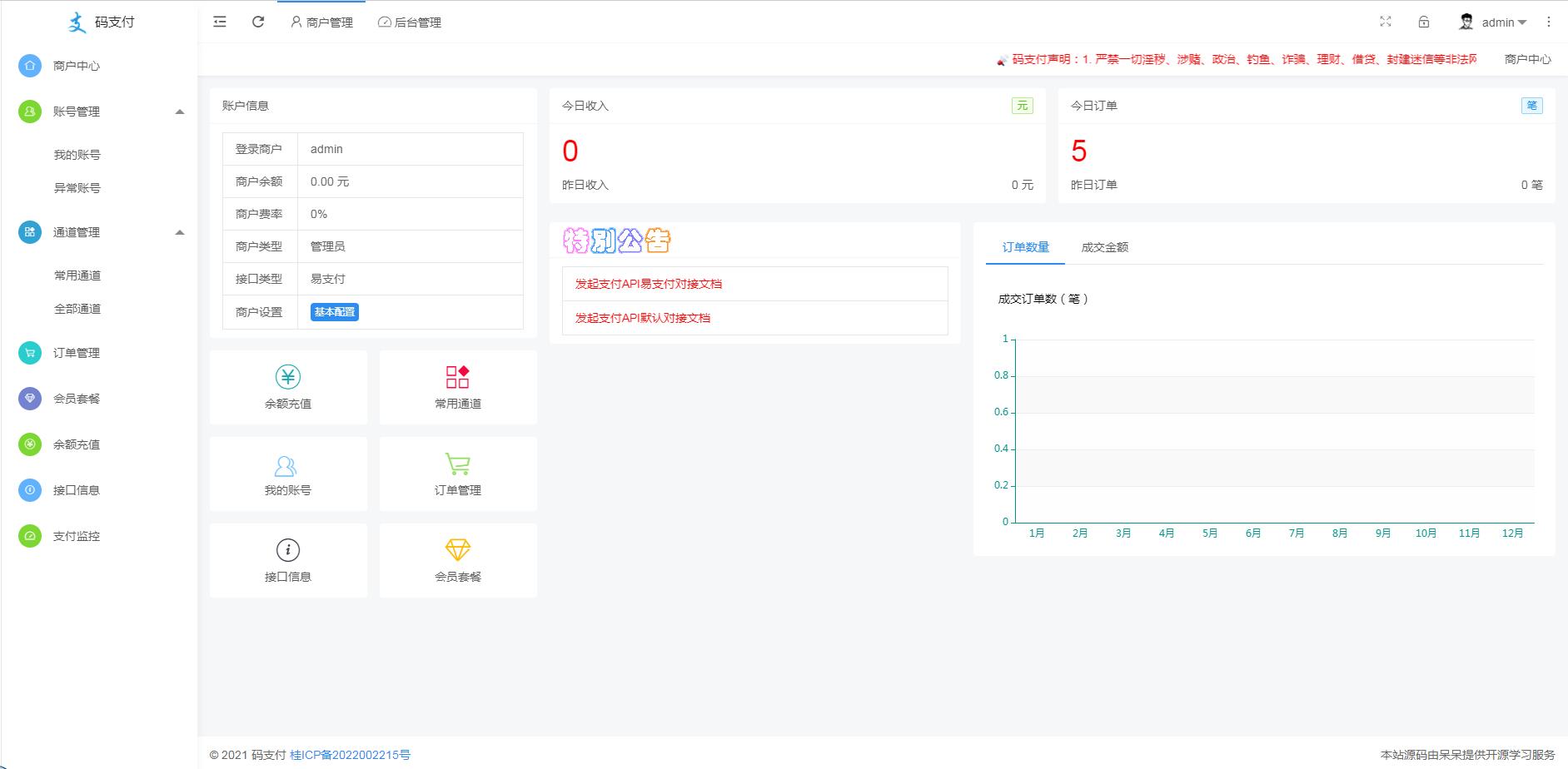
Task: Toggle fullscreen mode icon
Action: click(x=1386, y=22)
